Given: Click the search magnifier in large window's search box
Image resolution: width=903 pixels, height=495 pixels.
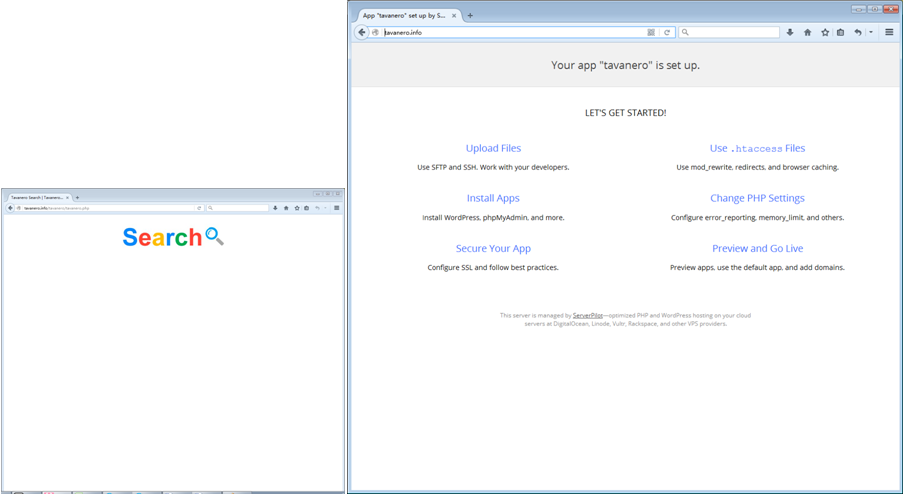Looking at the screenshot, I should point(685,32).
